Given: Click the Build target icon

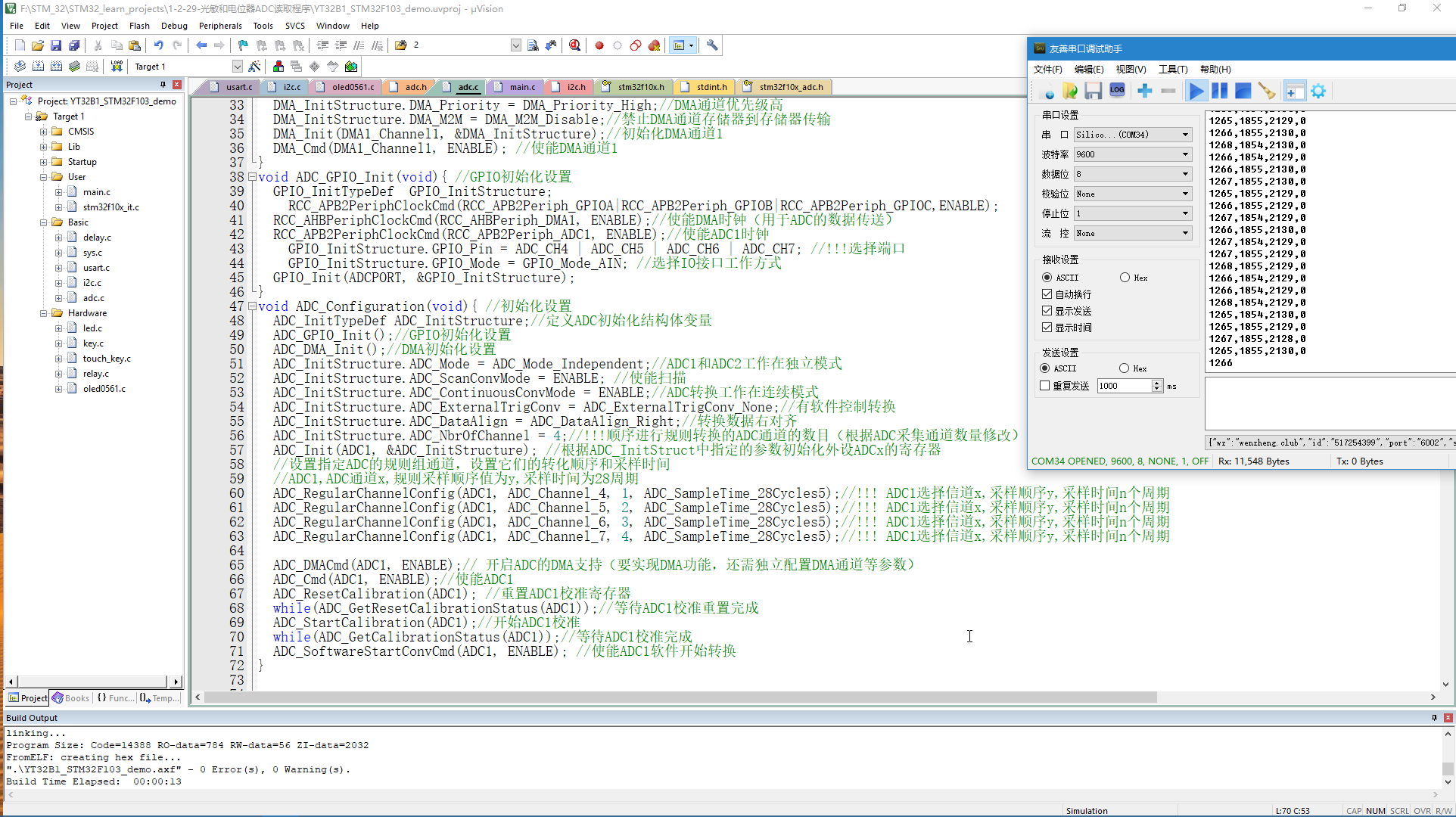Looking at the screenshot, I should (38, 67).
